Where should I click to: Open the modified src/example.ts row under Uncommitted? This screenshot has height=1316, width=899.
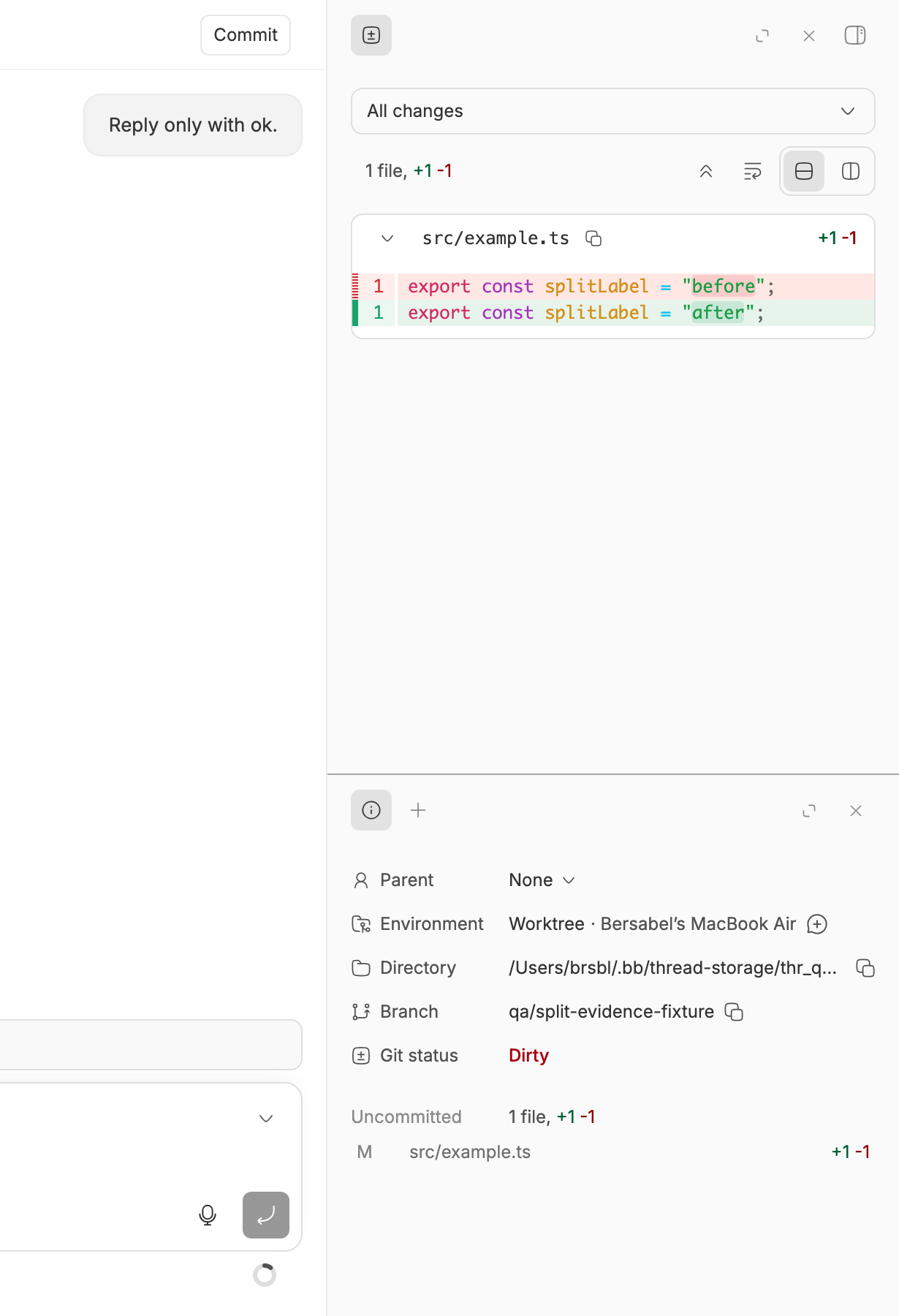(613, 1152)
